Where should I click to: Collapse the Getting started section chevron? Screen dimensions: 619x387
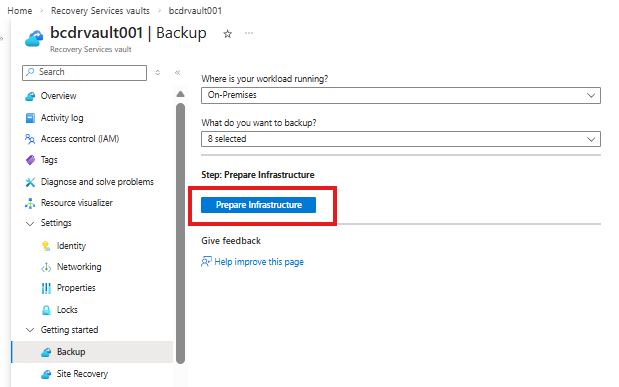pyautogui.click(x=30, y=330)
